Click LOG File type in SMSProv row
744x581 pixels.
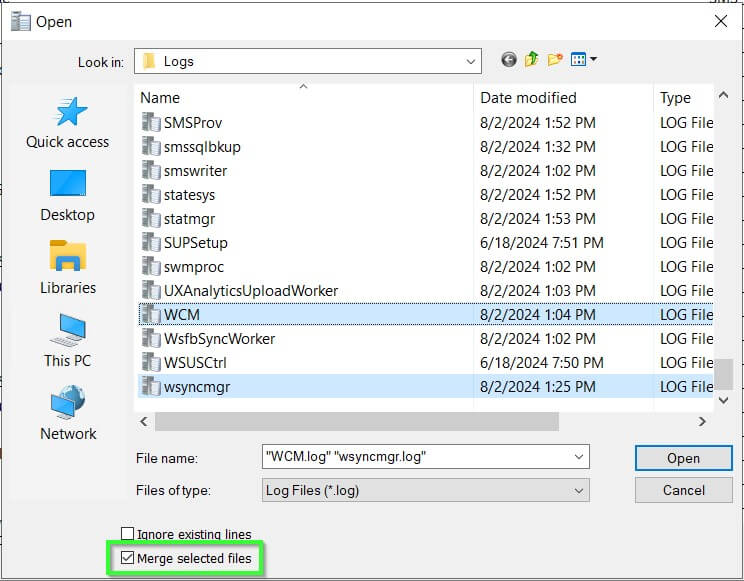687,122
